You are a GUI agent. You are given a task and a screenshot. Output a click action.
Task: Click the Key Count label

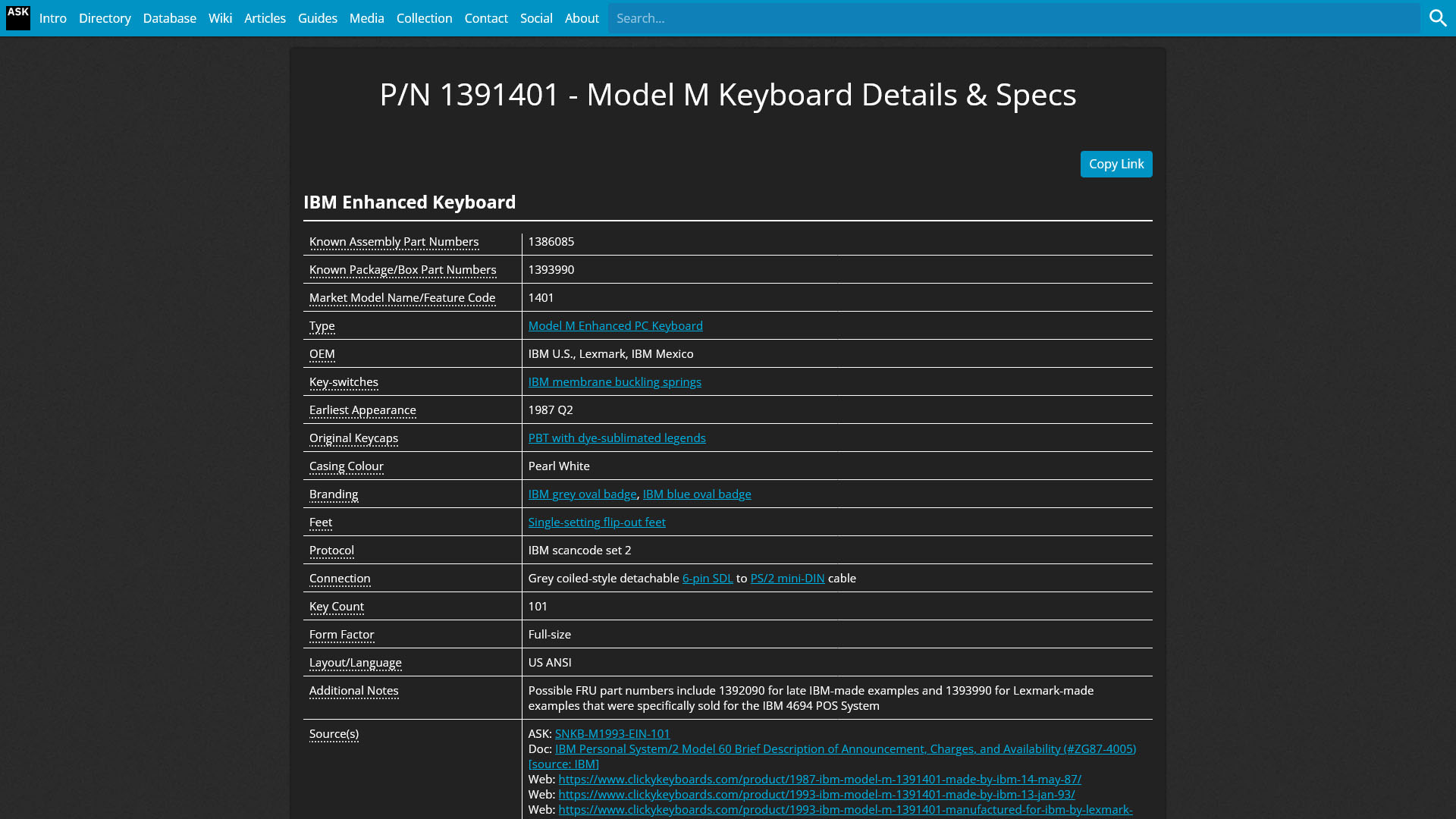click(337, 606)
